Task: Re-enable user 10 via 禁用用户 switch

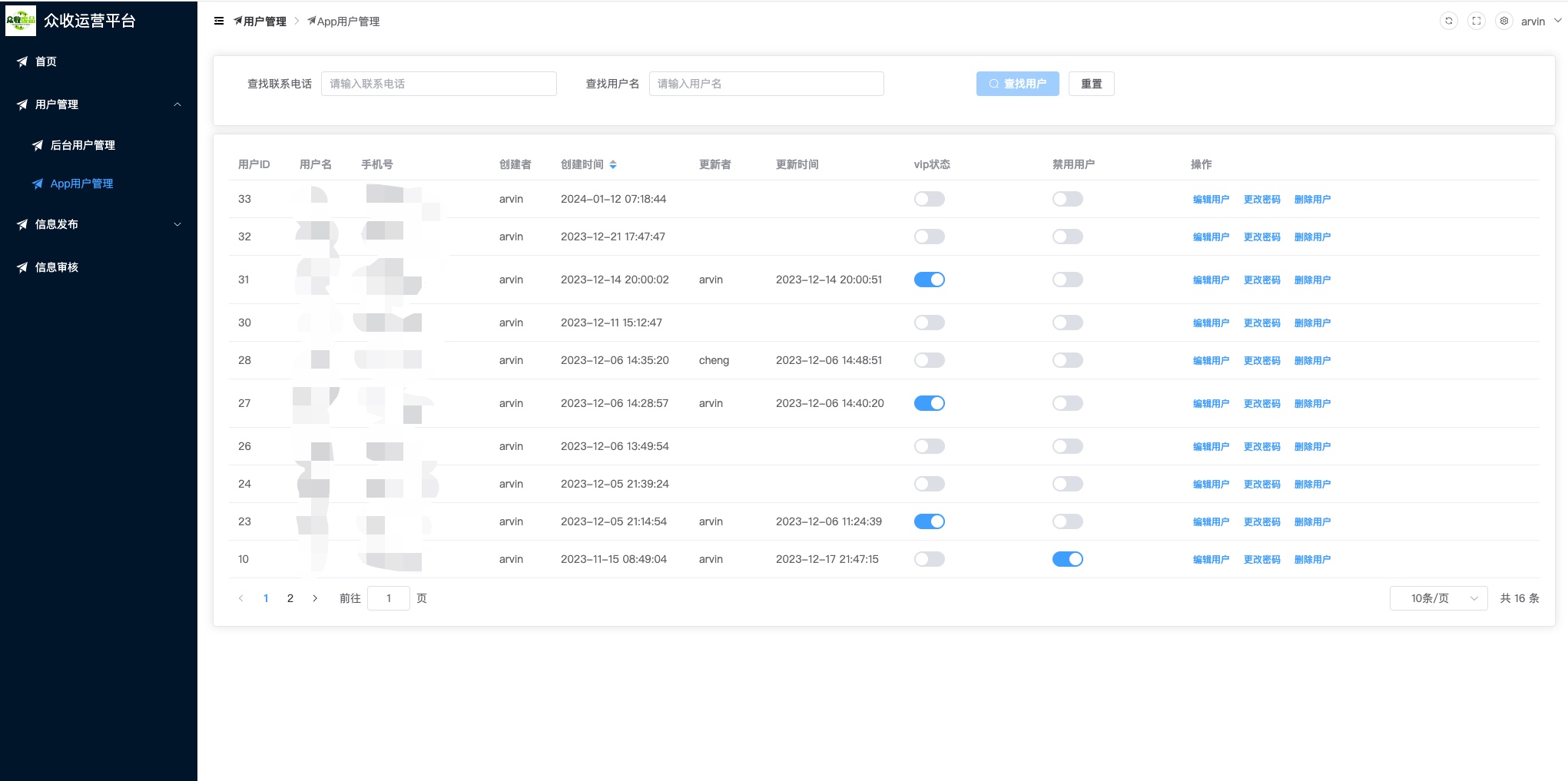Action: tap(1068, 559)
